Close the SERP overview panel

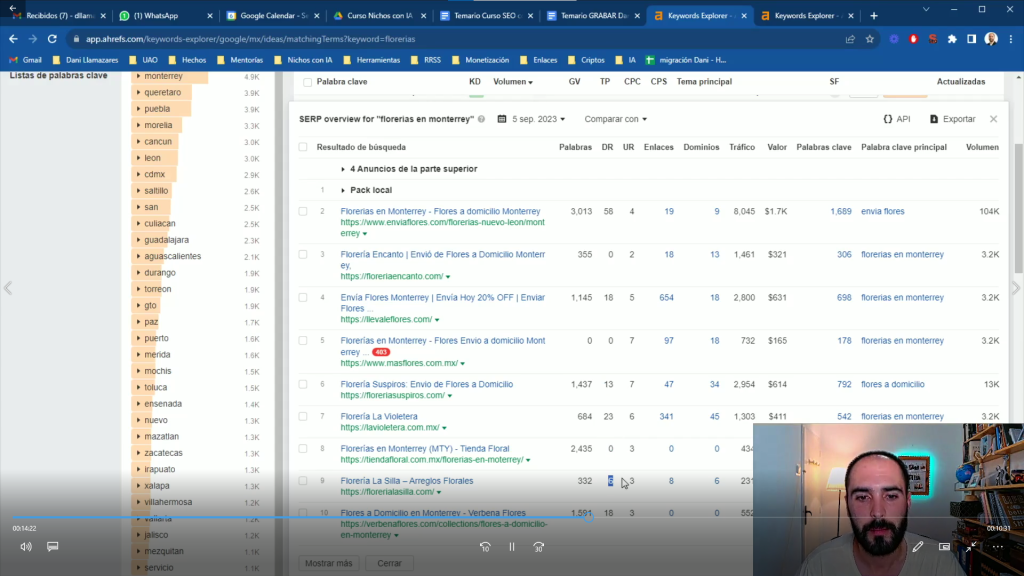(x=993, y=119)
